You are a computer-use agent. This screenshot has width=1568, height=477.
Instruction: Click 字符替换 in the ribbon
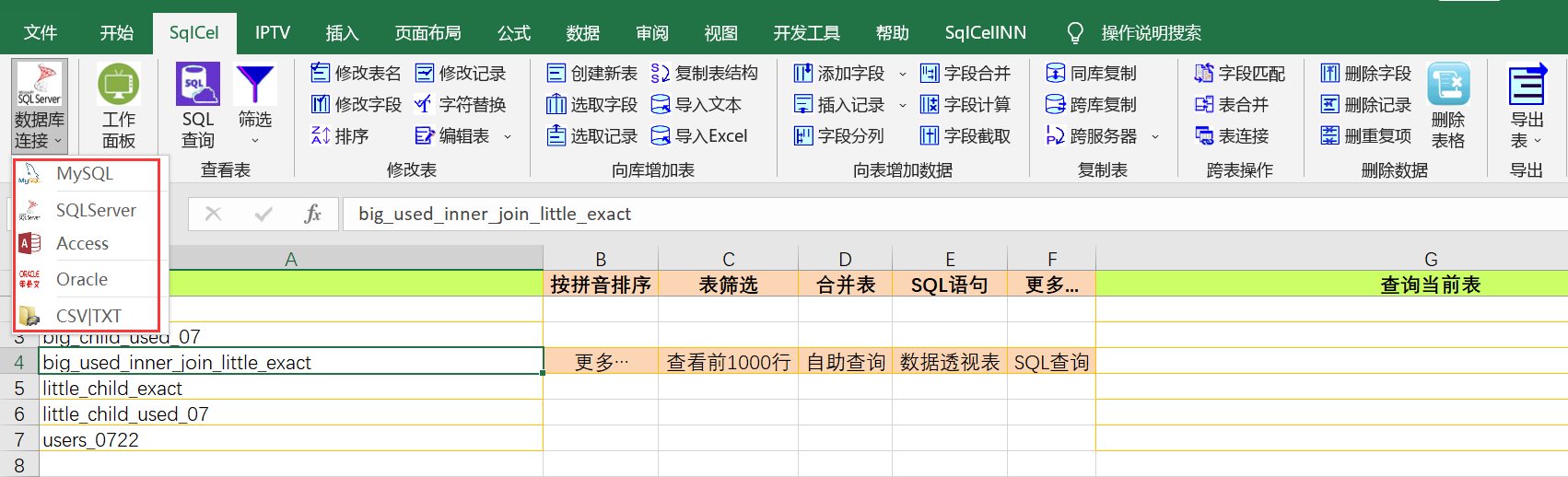click(x=461, y=104)
